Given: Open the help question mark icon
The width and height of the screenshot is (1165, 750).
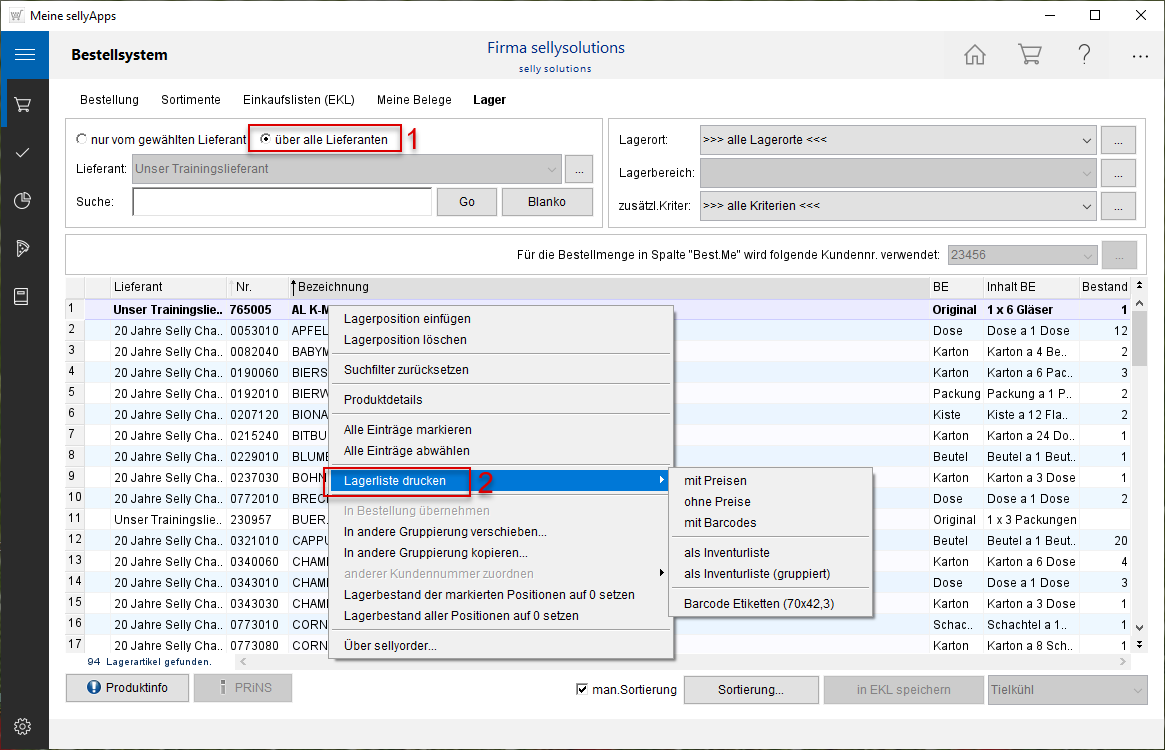Looking at the screenshot, I should click(1084, 55).
